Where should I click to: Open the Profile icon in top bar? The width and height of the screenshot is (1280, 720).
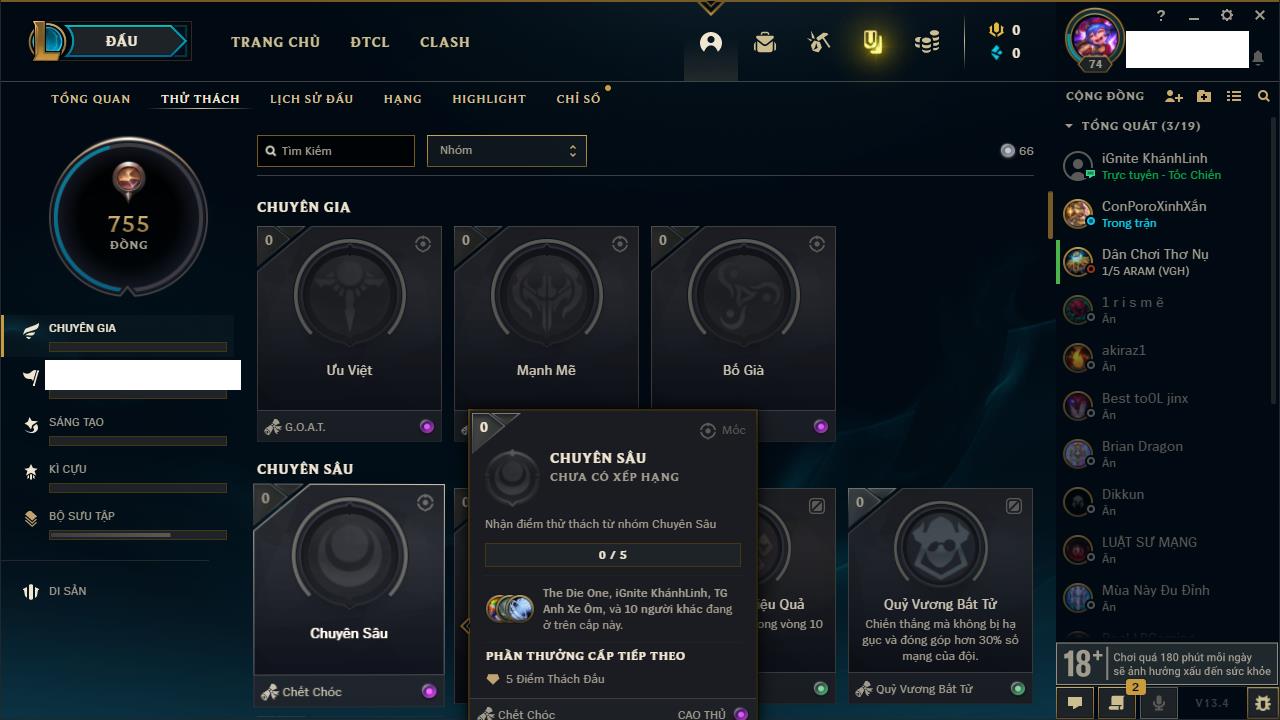pos(711,42)
